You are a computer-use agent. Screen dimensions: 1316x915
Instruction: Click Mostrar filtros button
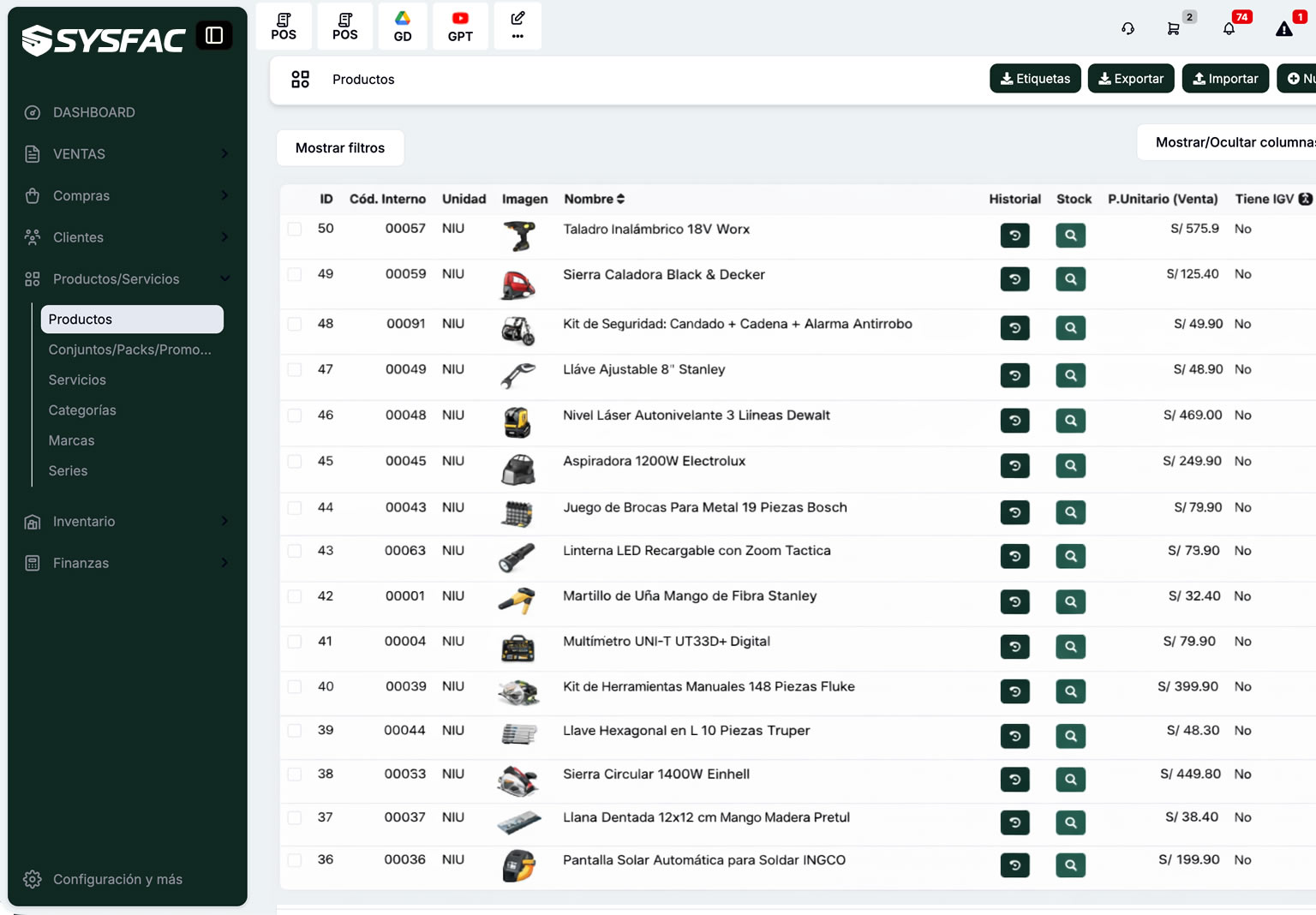[340, 148]
